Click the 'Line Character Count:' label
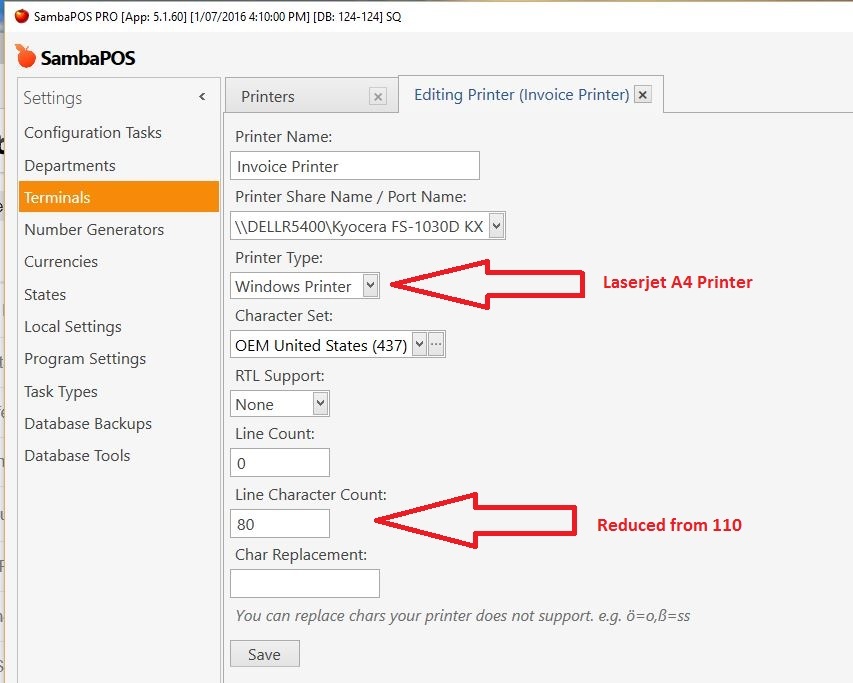 [311, 494]
